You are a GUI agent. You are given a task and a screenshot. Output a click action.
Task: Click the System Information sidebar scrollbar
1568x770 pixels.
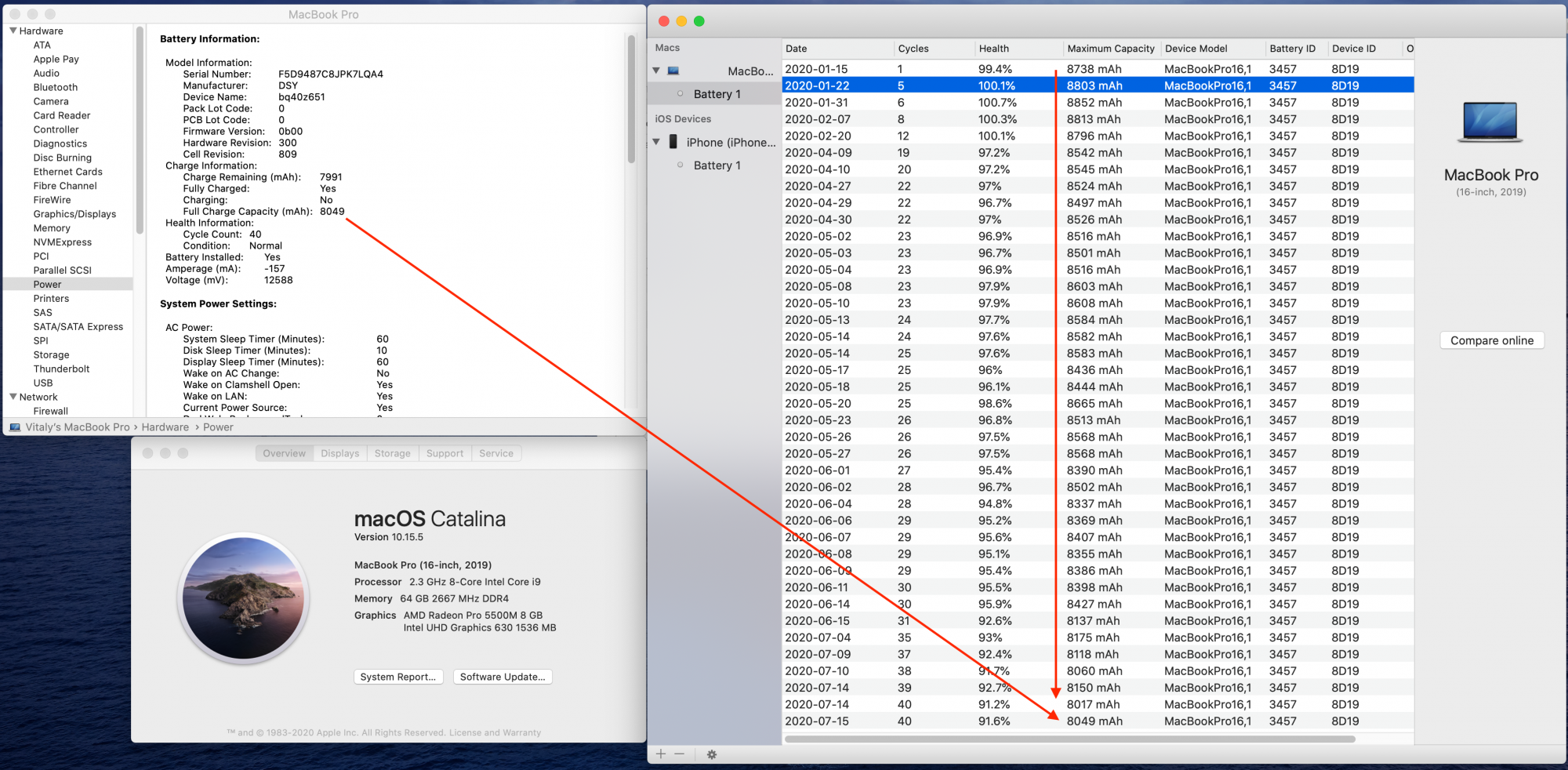[x=140, y=130]
